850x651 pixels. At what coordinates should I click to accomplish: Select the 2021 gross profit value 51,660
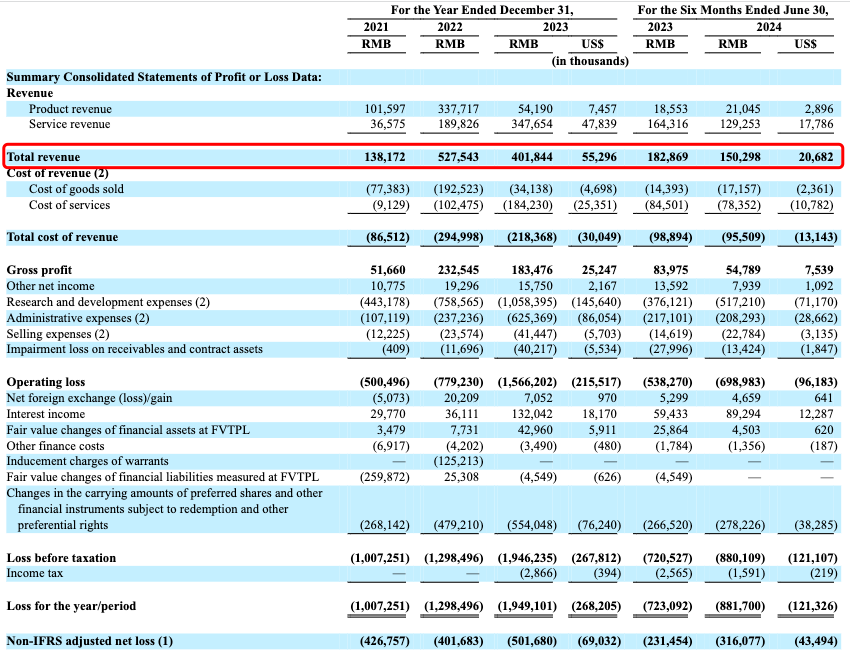click(x=385, y=270)
